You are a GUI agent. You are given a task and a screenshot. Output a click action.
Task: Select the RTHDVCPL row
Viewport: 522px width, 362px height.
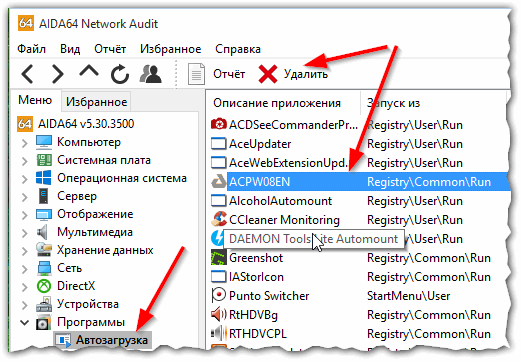point(359,334)
